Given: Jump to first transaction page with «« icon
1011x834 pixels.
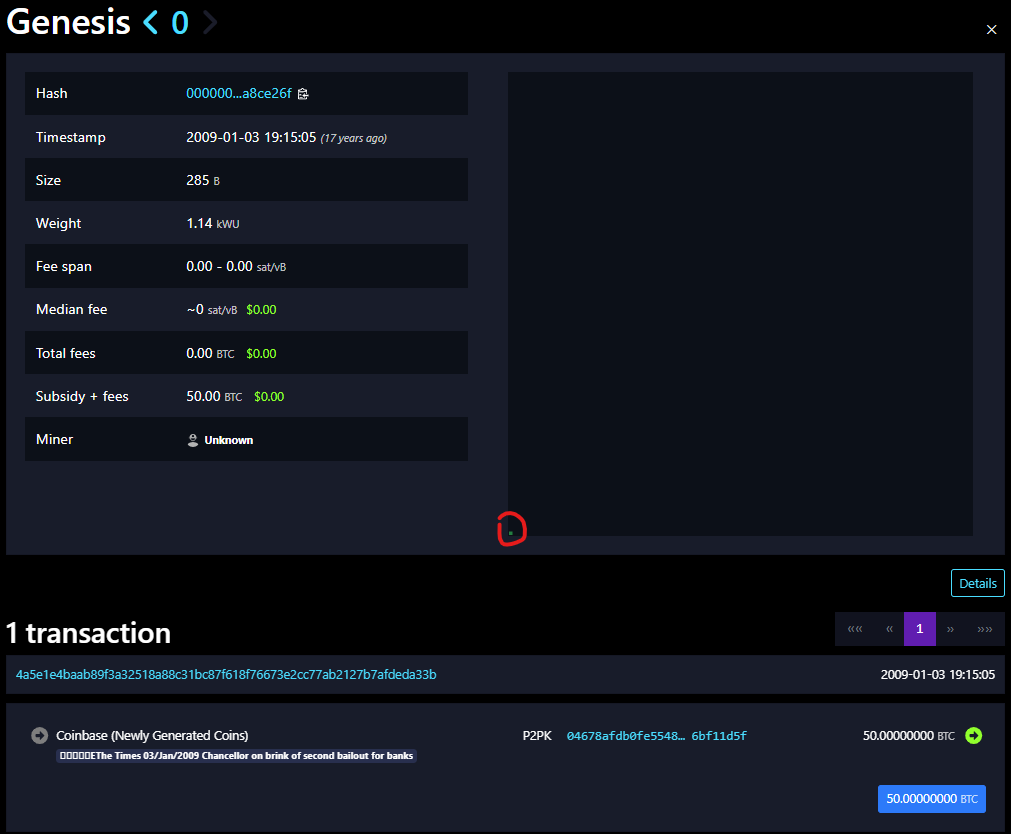Looking at the screenshot, I should point(855,629).
